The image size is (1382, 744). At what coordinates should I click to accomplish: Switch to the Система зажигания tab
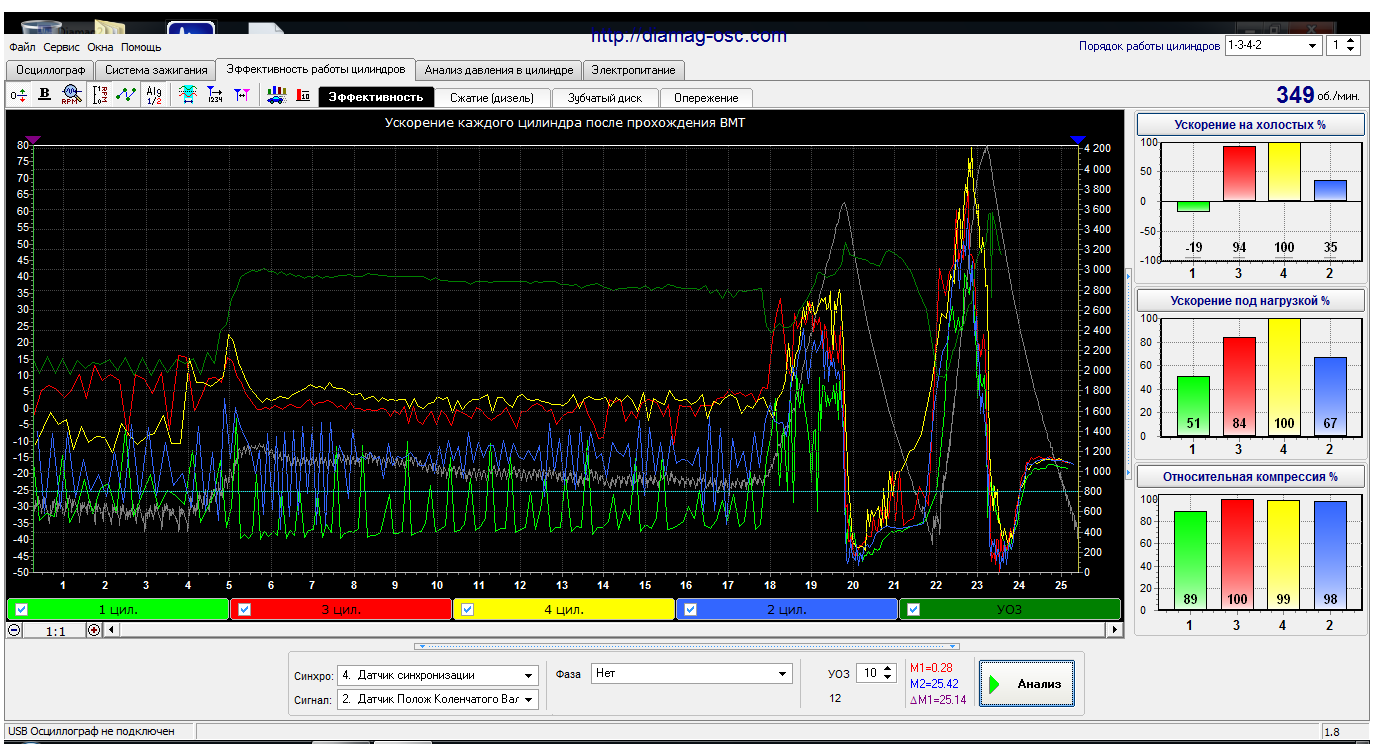pyautogui.click(x=155, y=70)
